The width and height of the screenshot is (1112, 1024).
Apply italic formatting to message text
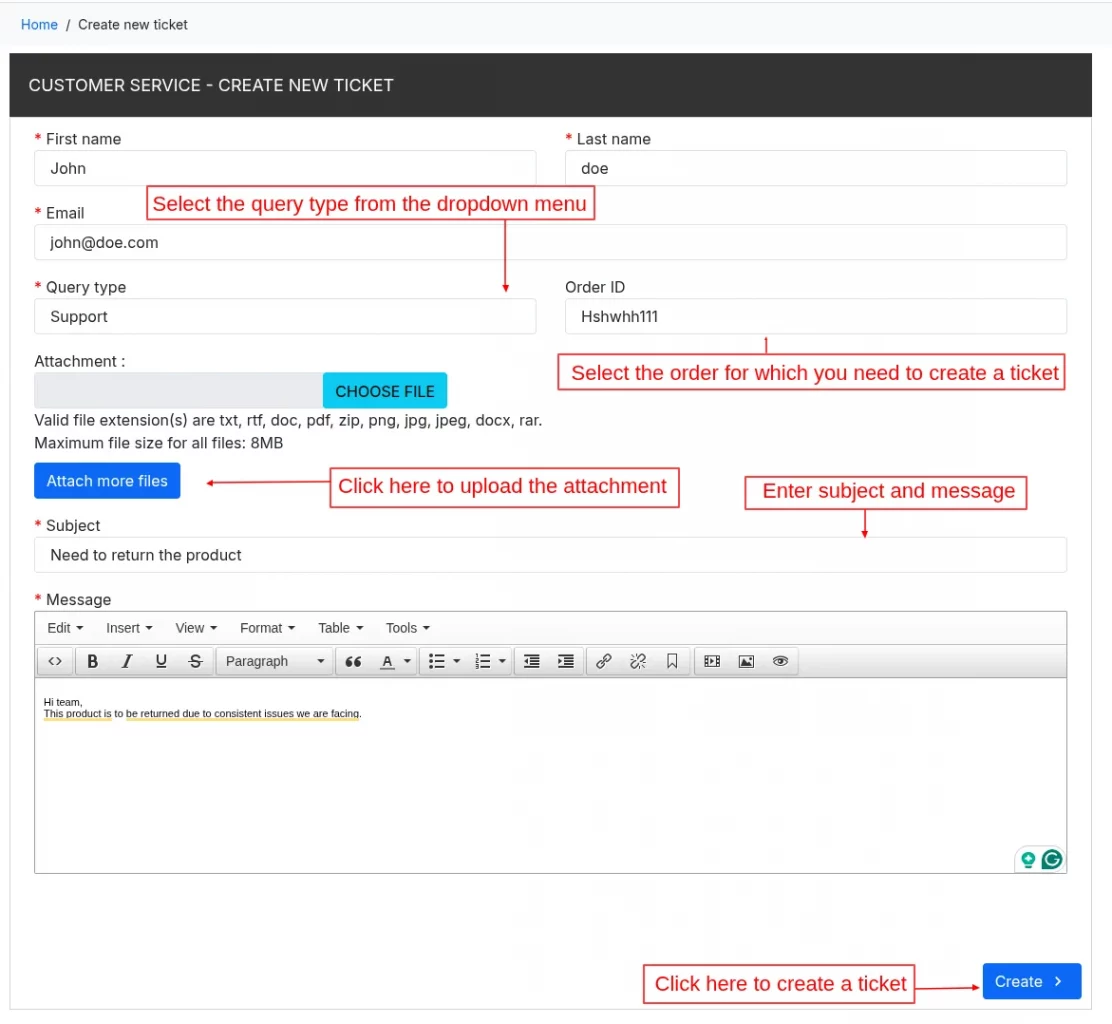(x=127, y=662)
